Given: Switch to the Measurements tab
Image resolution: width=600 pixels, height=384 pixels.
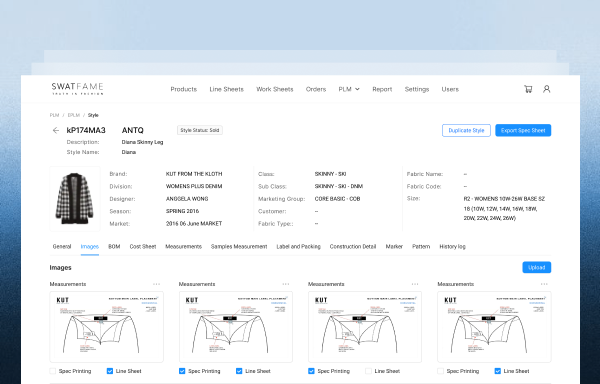Looking at the screenshot, I should point(183,247).
